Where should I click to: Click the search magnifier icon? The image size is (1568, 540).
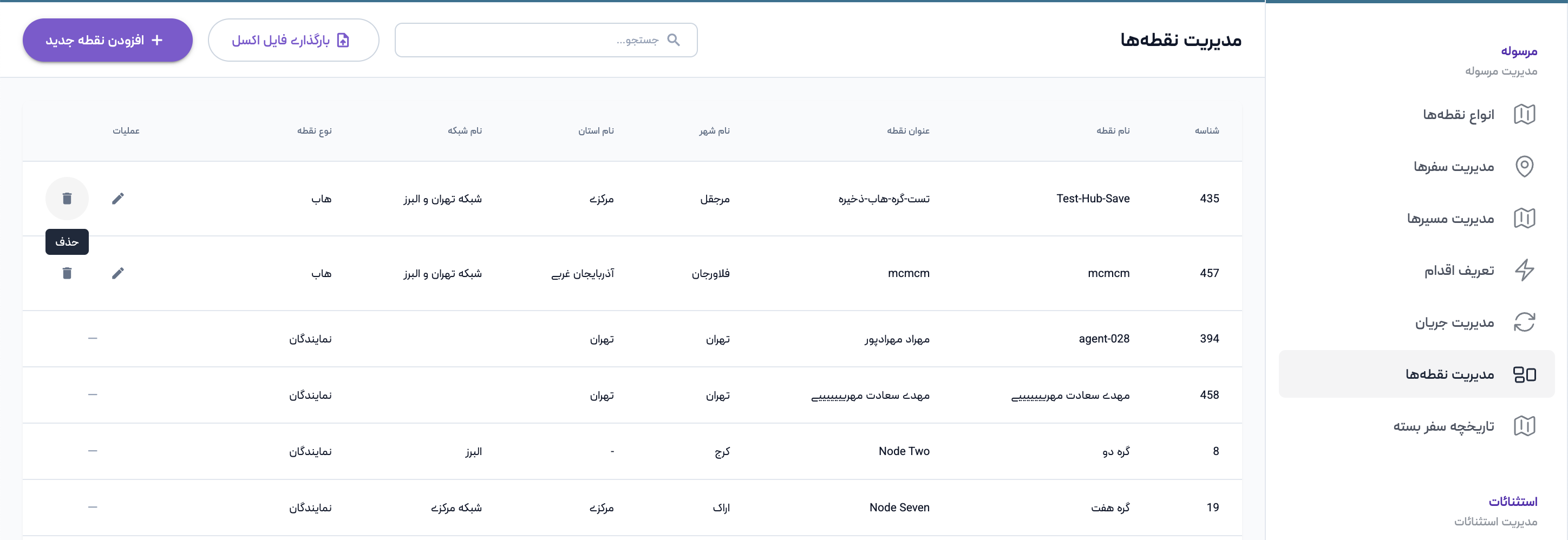(x=673, y=40)
